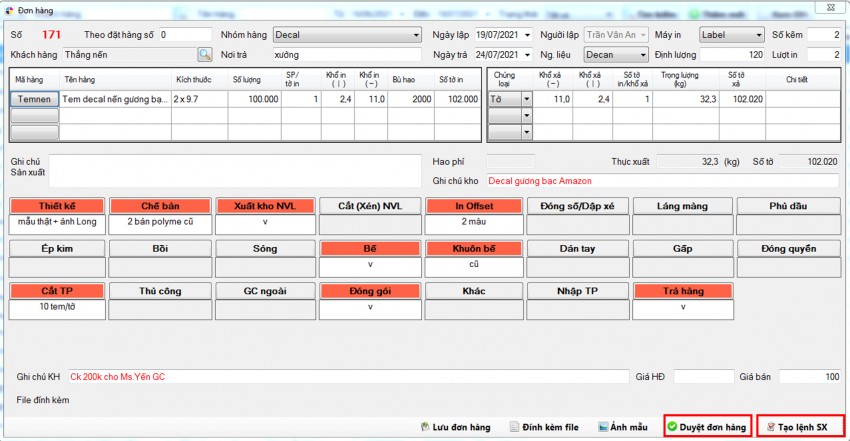
Task: Toggle the Thiết kế process step
Action: point(56,206)
